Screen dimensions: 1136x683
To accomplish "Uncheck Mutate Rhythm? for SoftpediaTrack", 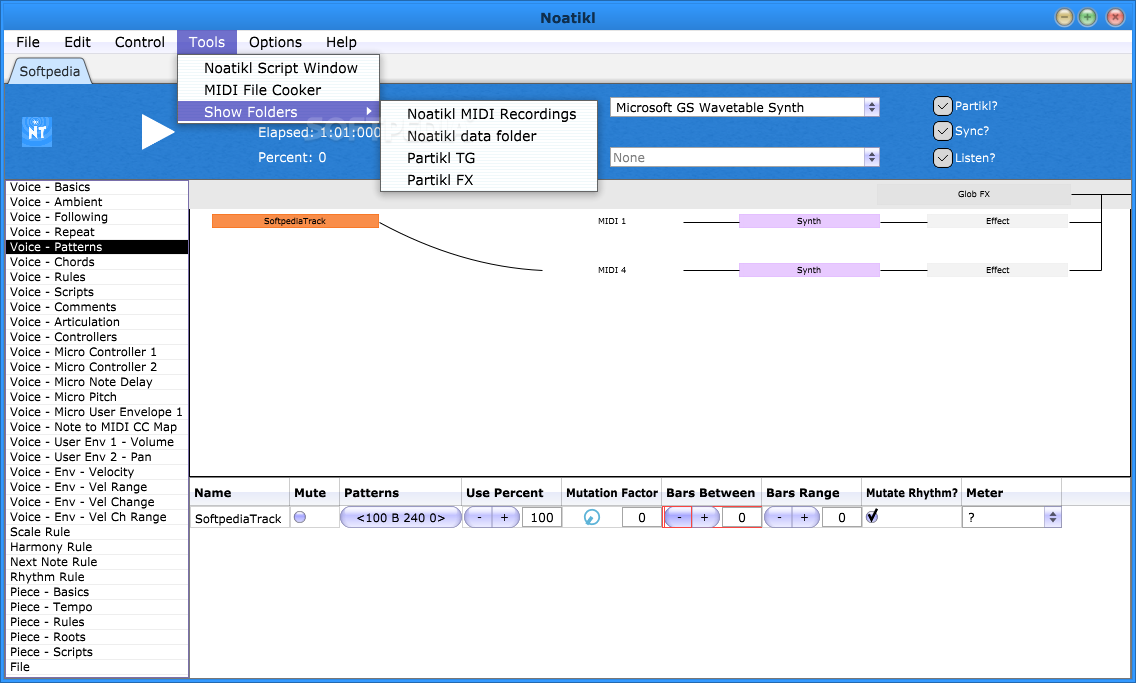I will tap(872, 516).
